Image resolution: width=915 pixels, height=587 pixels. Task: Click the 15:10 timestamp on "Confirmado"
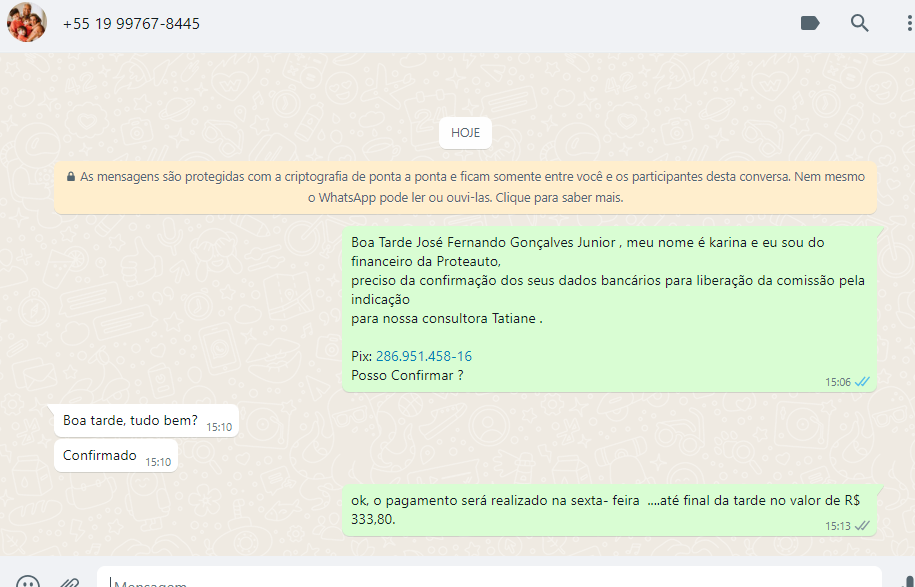click(x=158, y=462)
